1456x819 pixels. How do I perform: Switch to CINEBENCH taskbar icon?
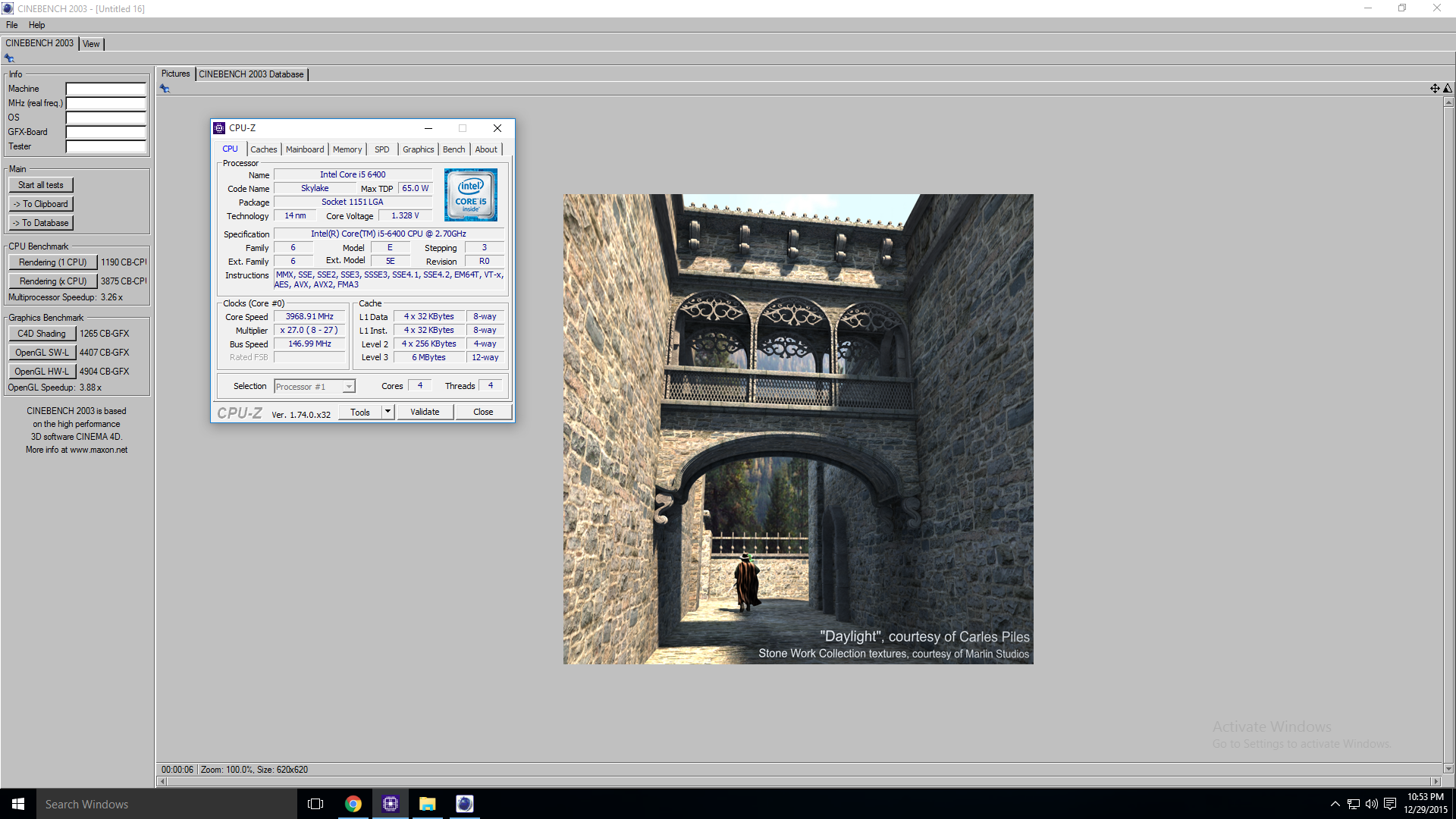coord(465,804)
